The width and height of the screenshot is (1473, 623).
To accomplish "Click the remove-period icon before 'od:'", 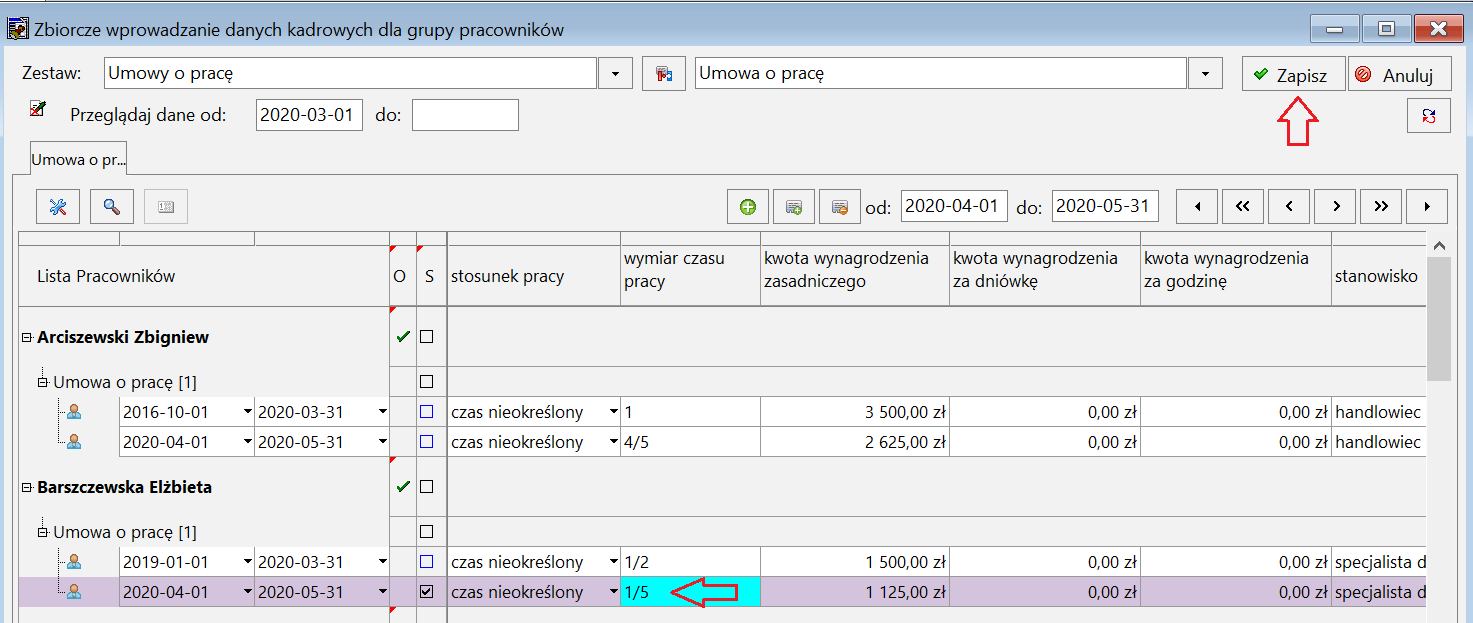I will (x=840, y=207).
